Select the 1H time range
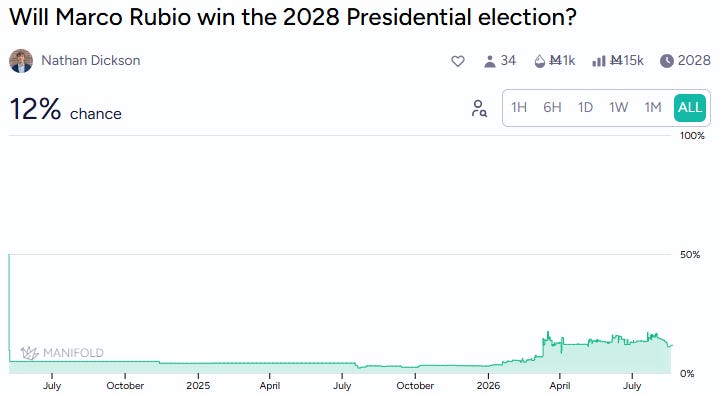Screen dimensions: 722x395 tap(519, 108)
